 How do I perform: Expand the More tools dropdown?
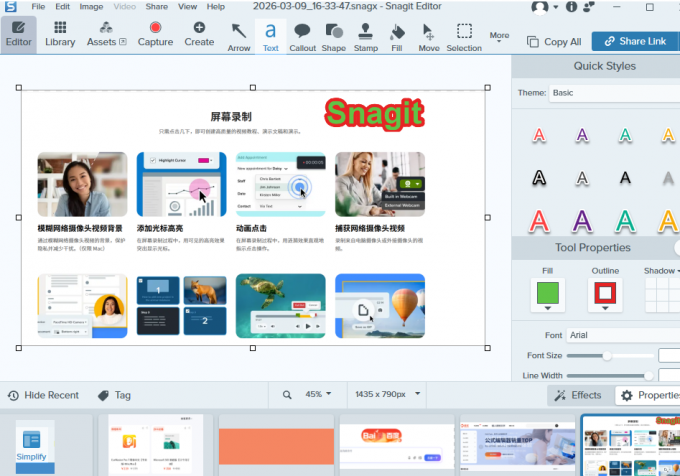coord(499,37)
